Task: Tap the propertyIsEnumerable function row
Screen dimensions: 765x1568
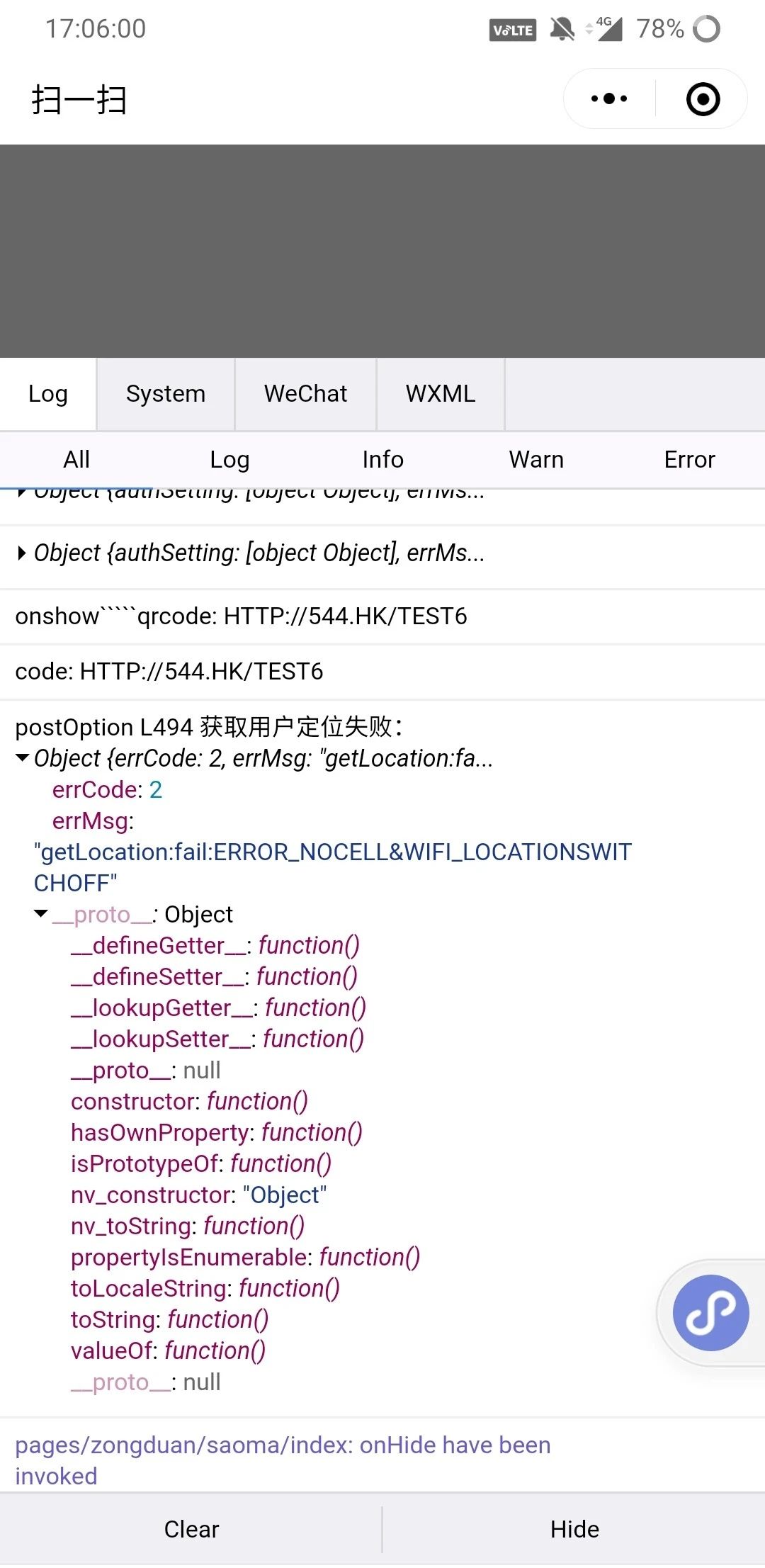Action: click(x=246, y=1257)
